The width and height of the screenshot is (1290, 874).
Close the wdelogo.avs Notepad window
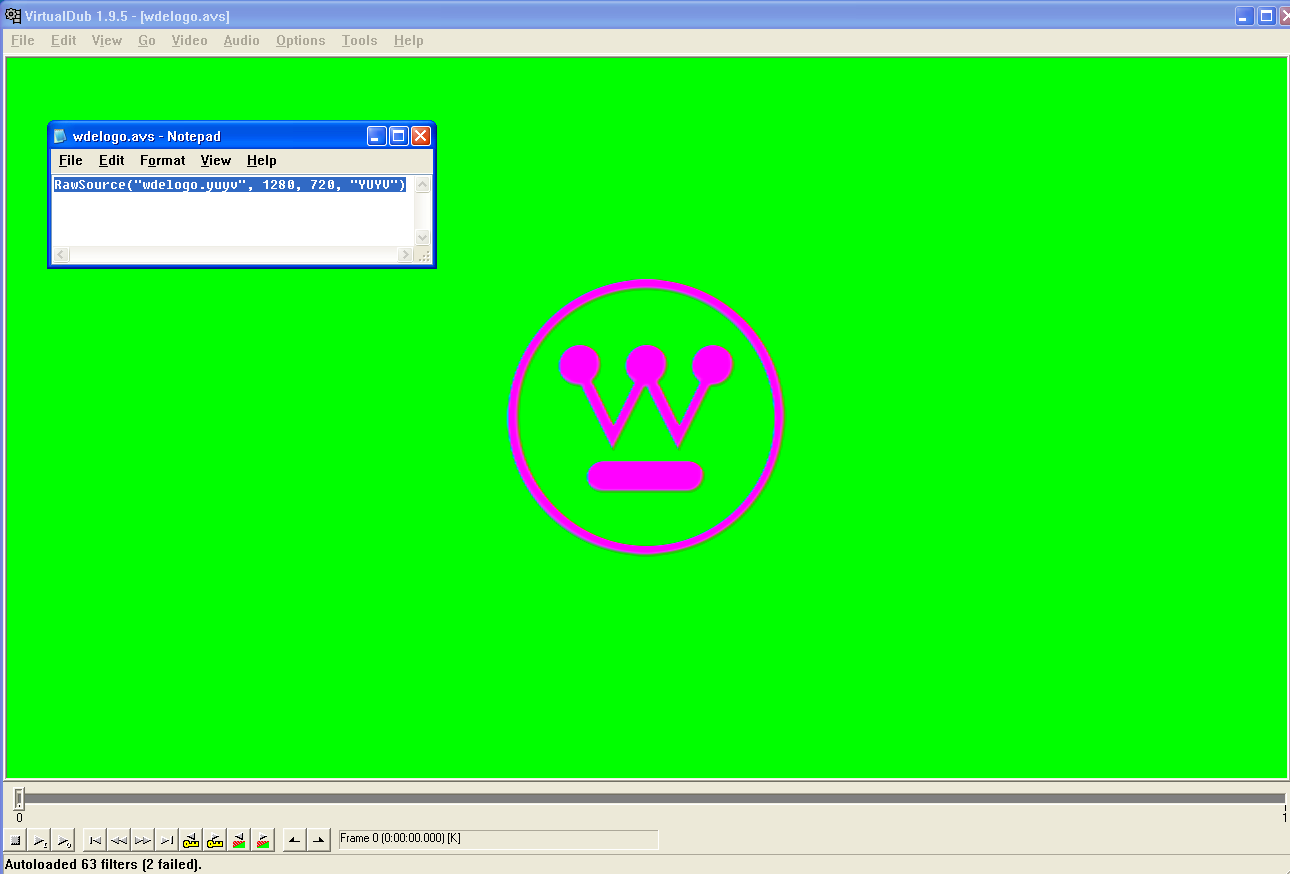(421, 136)
